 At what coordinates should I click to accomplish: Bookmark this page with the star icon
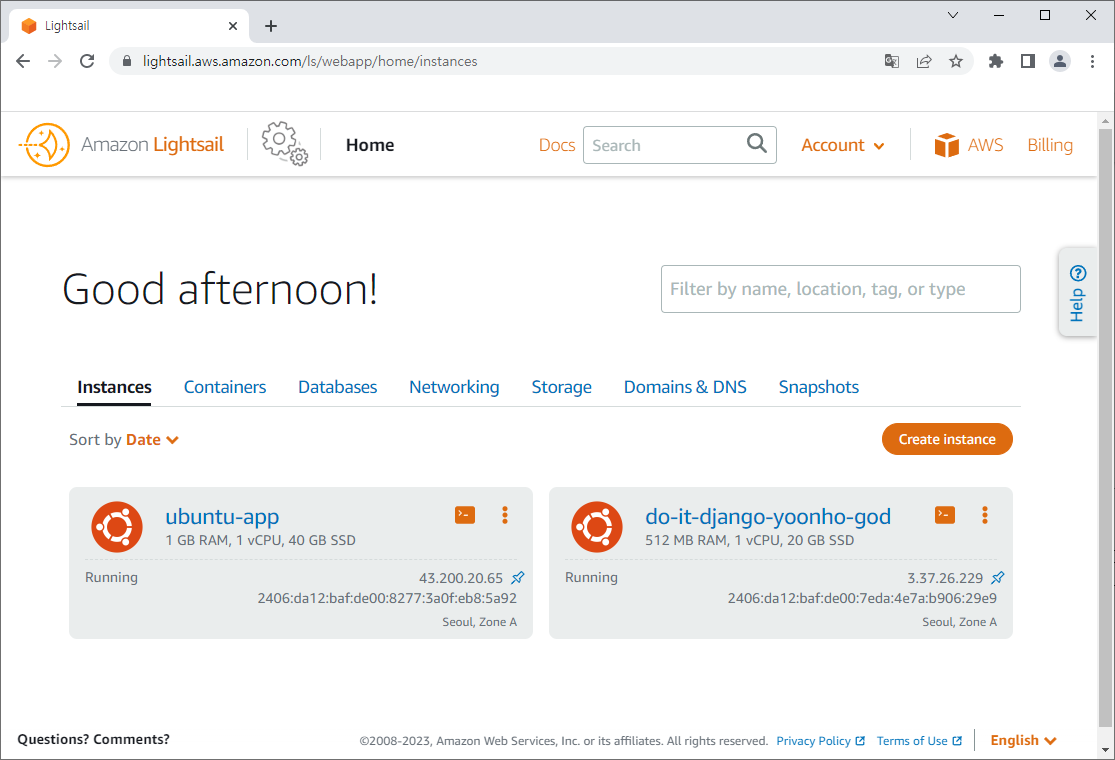956,61
